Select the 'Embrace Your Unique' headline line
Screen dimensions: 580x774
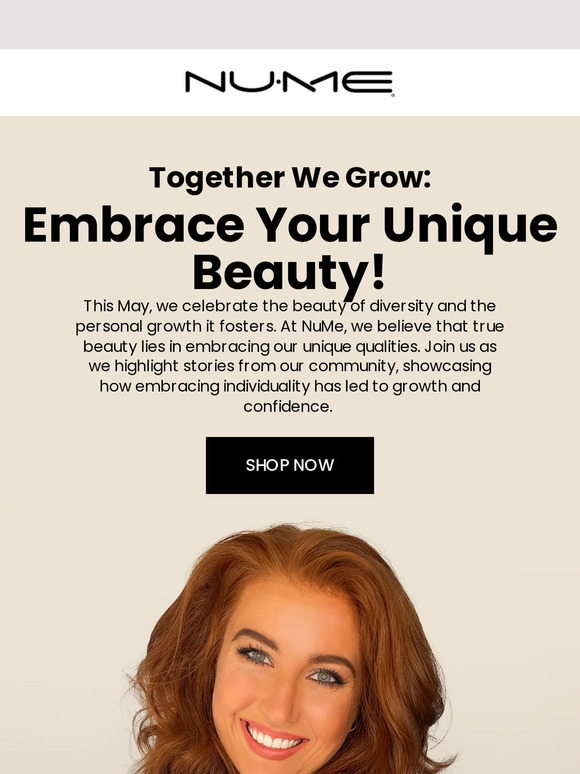point(290,226)
